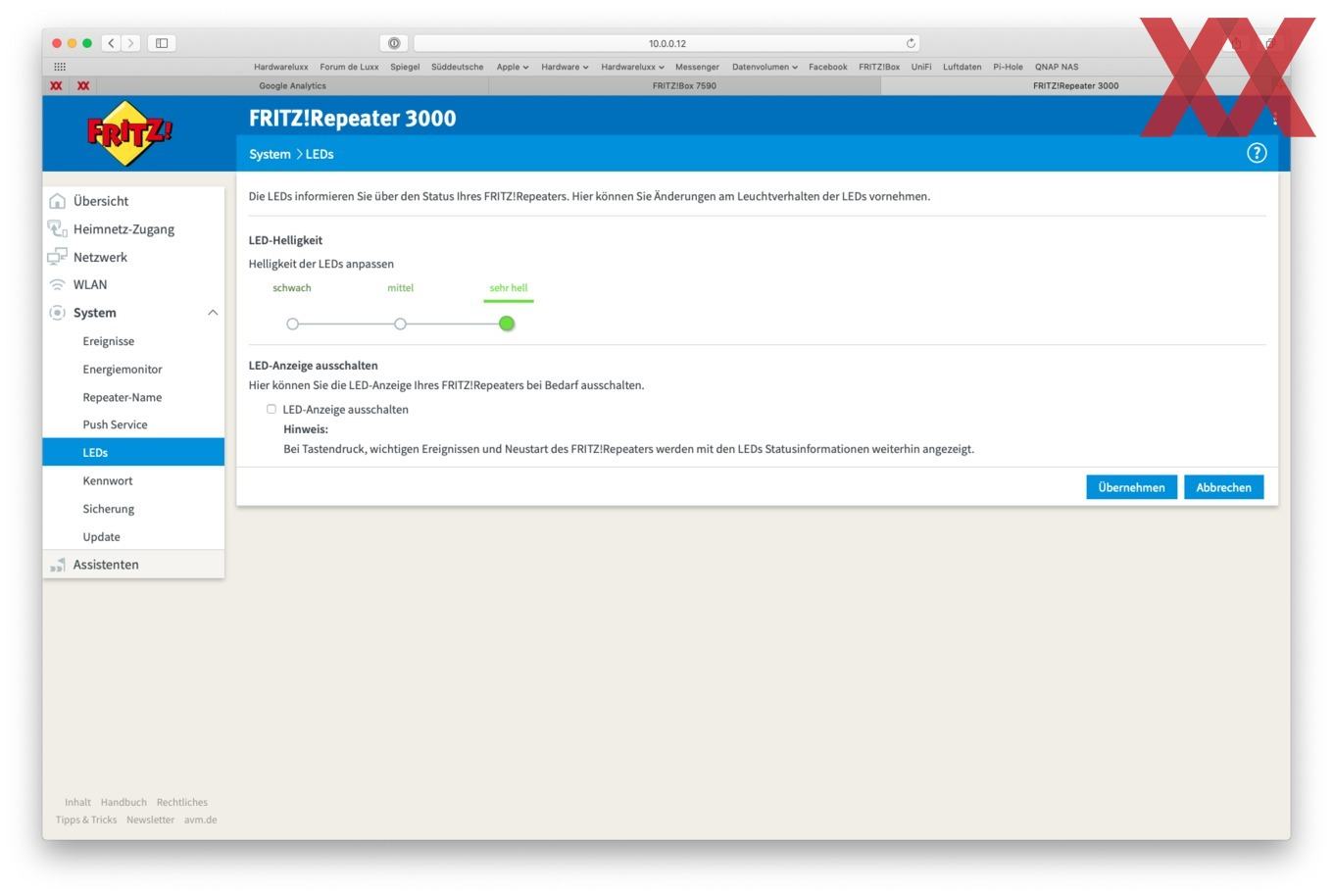Go forward with Safari forward arrow
This screenshot has height=896, width=1333.
coord(131,43)
